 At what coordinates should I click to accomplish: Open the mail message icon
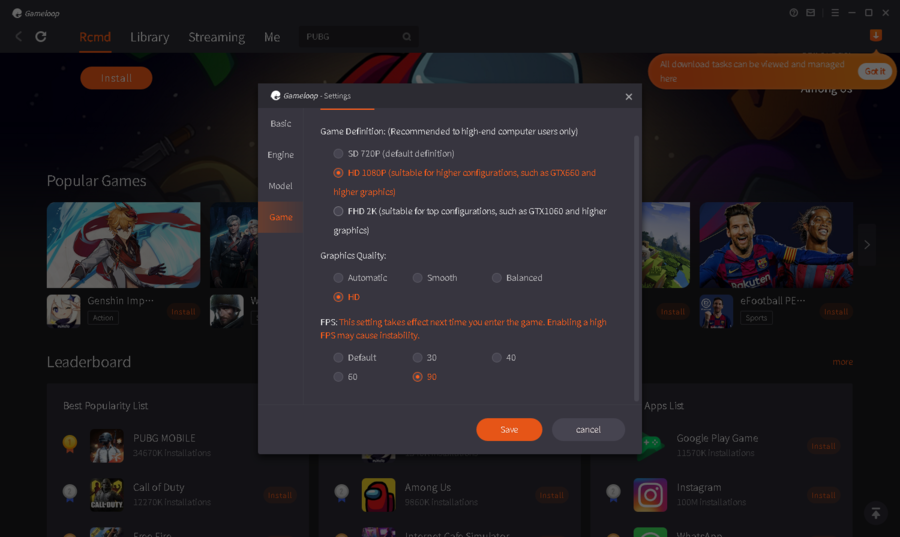[x=810, y=13]
